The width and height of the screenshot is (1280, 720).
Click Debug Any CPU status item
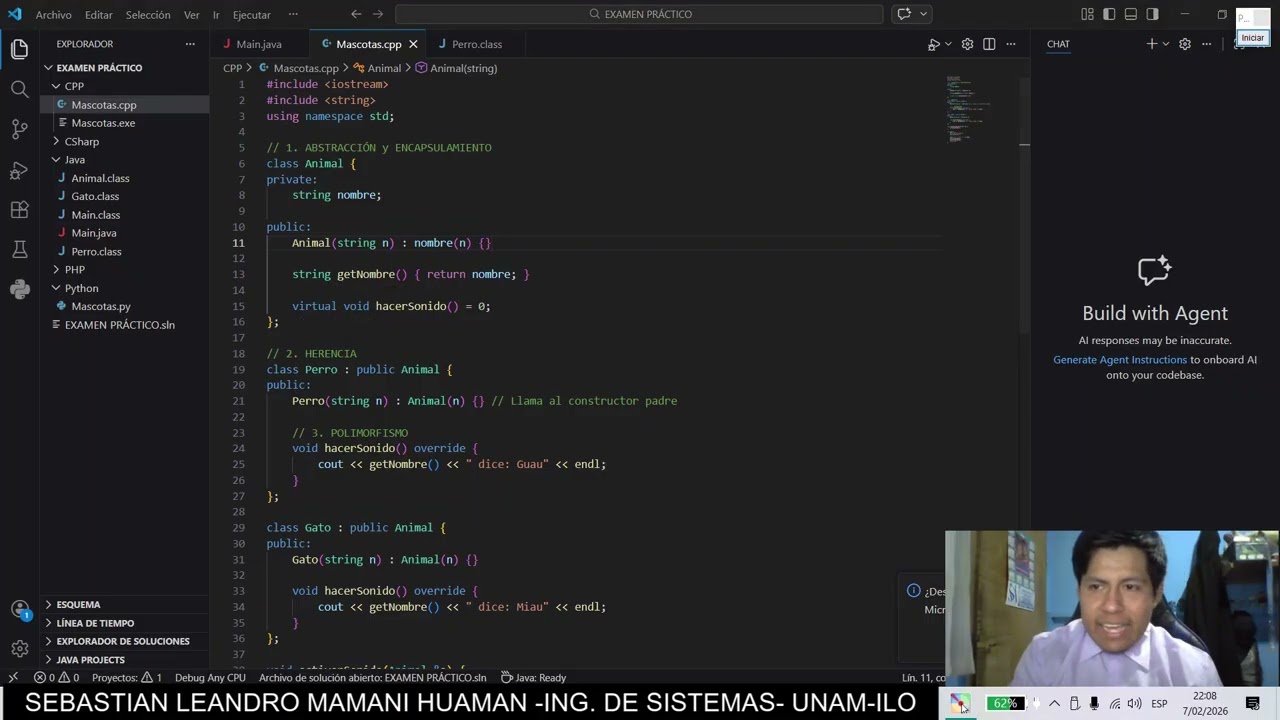click(x=210, y=678)
